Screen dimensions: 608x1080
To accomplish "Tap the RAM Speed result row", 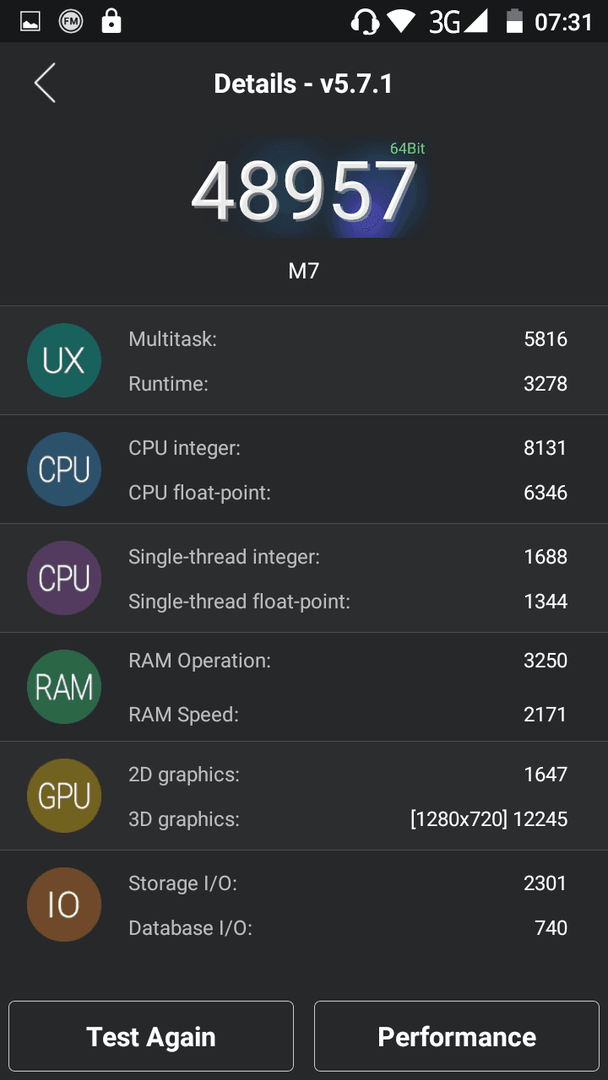I will 348,715.
